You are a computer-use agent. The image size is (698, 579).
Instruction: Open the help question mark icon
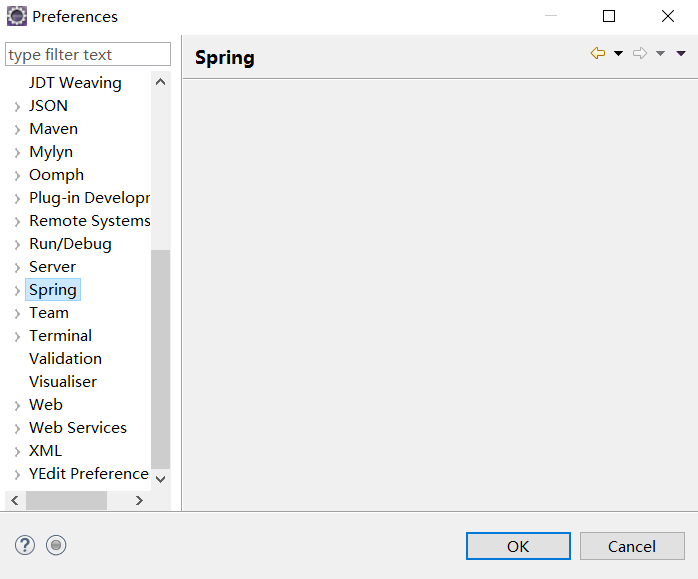coord(24,545)
